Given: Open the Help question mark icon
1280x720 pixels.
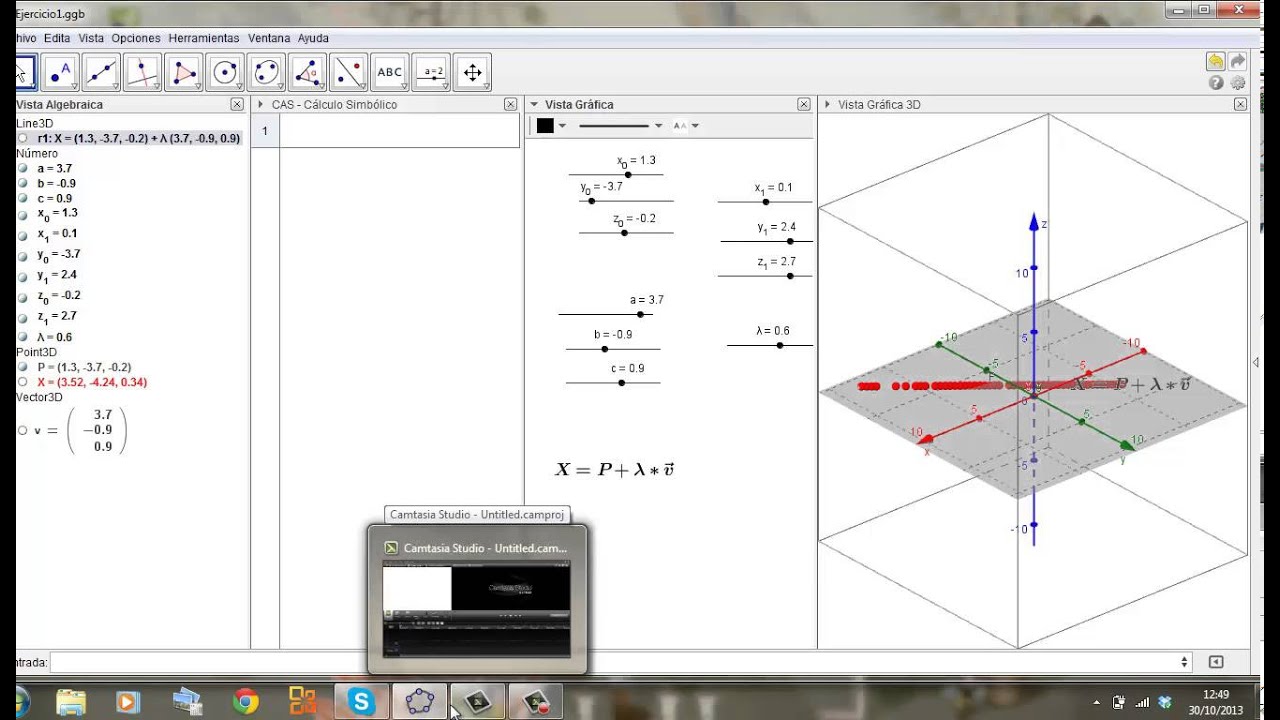Looking at the screenshot, I should (1216, 84).
